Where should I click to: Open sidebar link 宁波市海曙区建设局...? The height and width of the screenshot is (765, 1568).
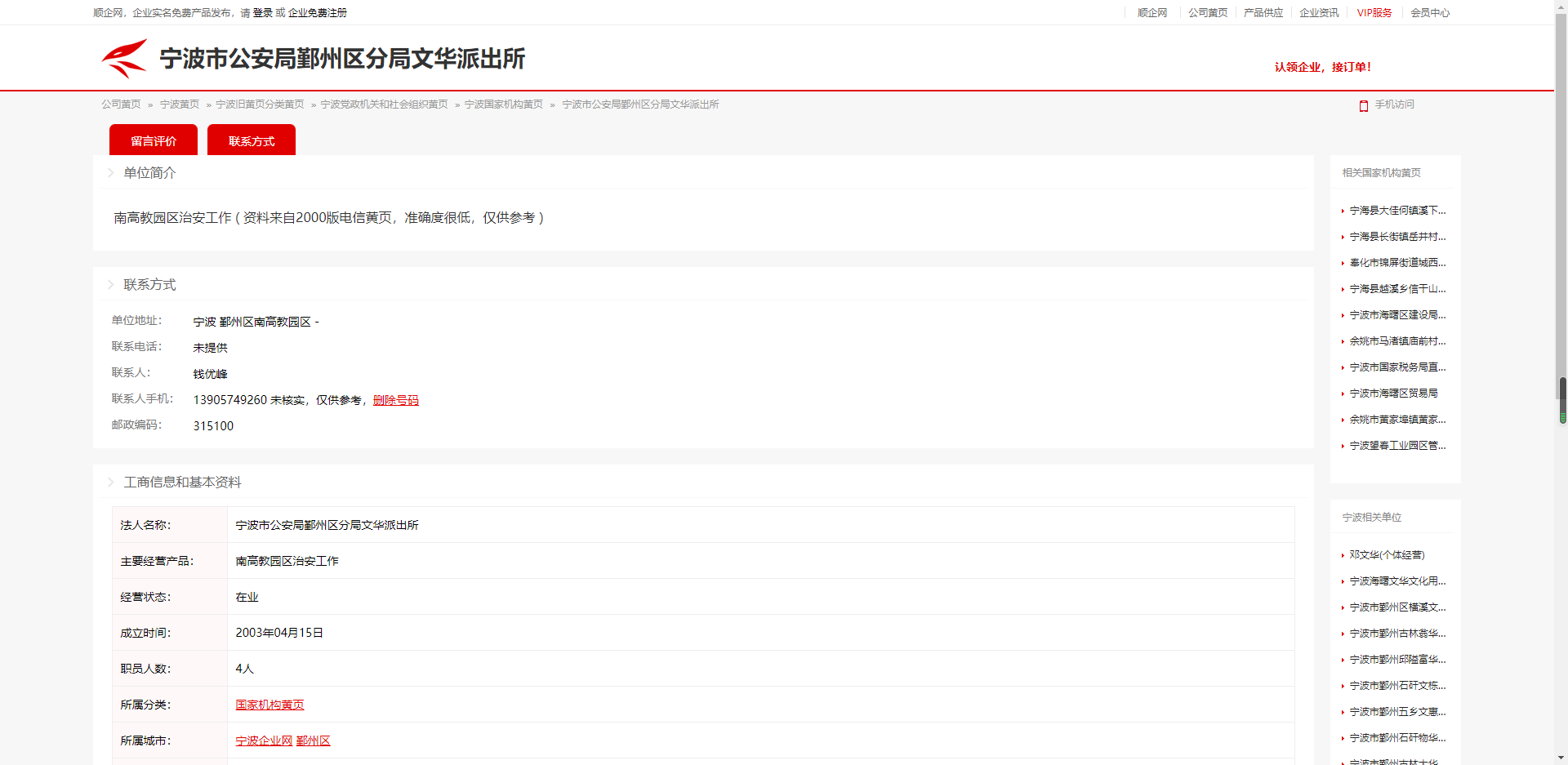[1397, 315]
